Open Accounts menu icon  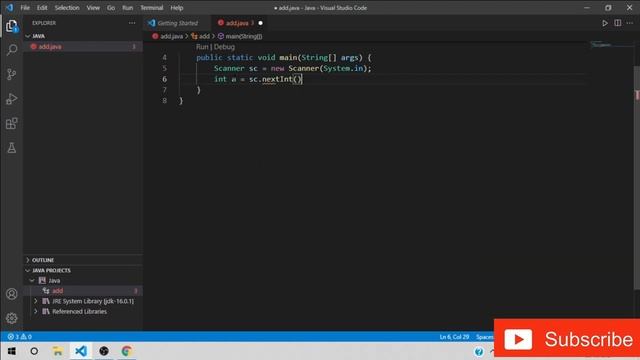click(11, 294)
